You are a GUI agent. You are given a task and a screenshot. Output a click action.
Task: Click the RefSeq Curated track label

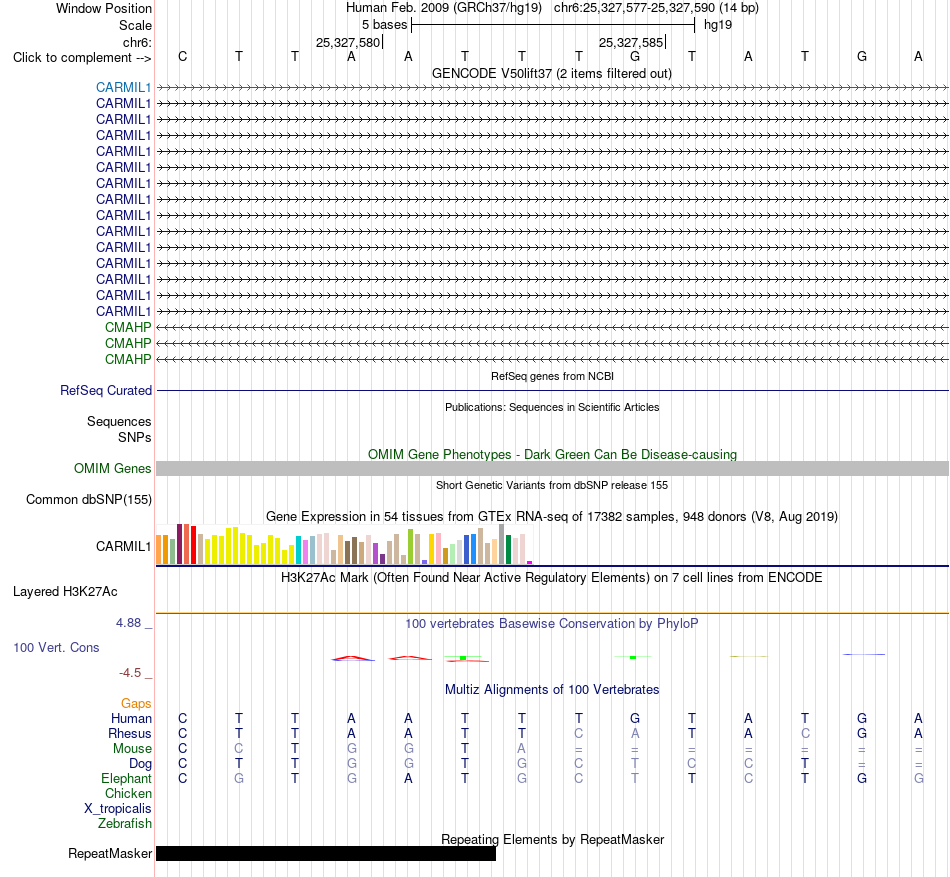coord(106,391)
